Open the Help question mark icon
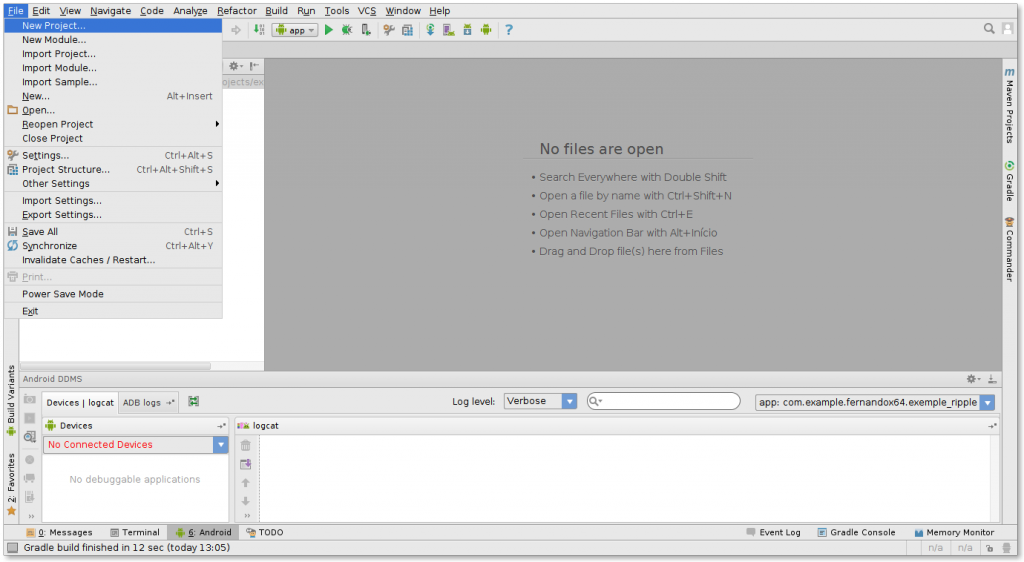This screenshot has width=1024, height=562. click(508, 30)
